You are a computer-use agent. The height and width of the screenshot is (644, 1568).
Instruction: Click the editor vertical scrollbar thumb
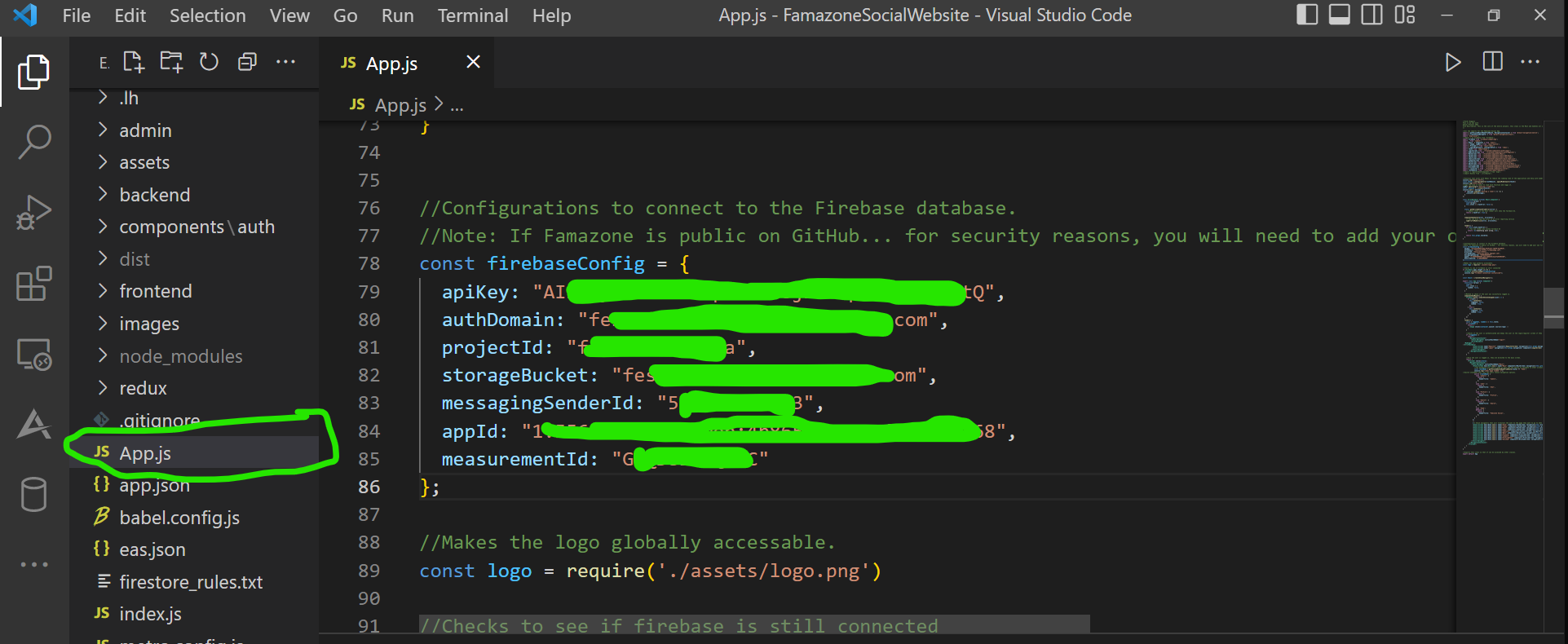pyautogui.click(x=1554, y=308)
